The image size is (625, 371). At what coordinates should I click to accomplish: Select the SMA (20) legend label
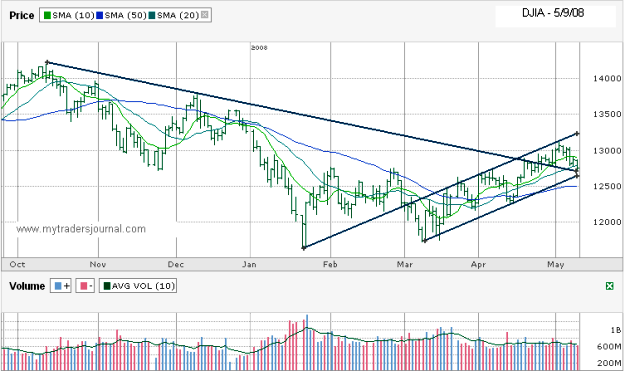[x=178, y=16]
